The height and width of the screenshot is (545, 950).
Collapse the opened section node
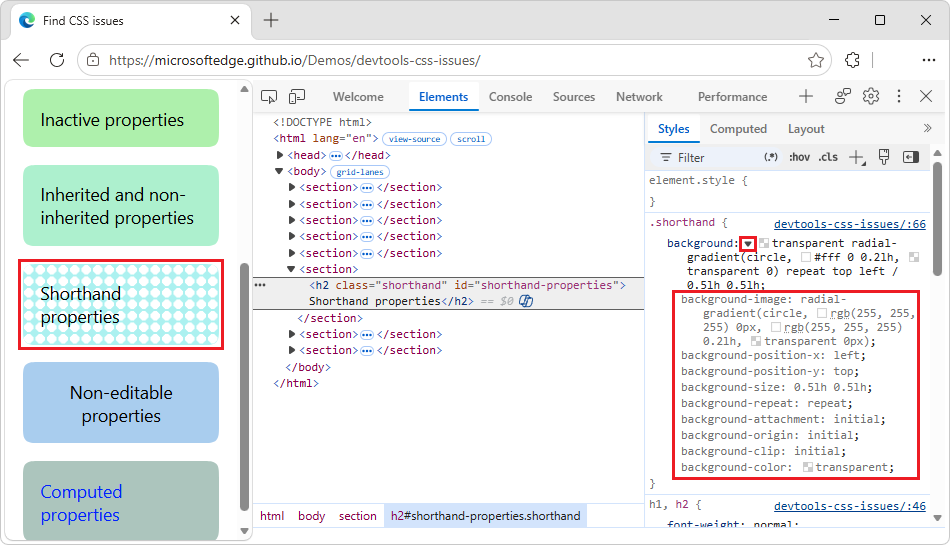[291, 269]
